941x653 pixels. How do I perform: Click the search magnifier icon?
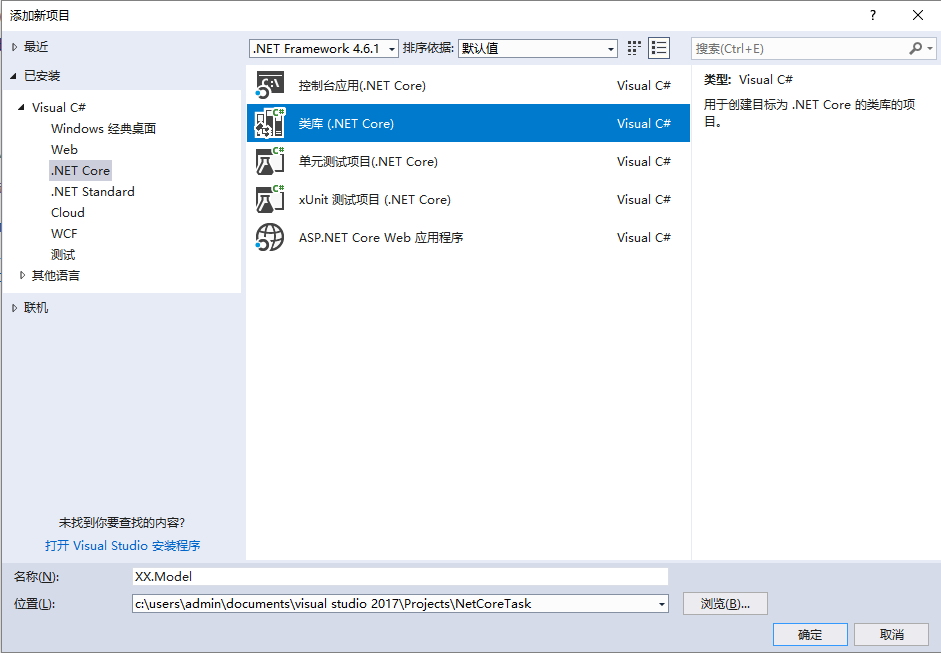[915, 48]
